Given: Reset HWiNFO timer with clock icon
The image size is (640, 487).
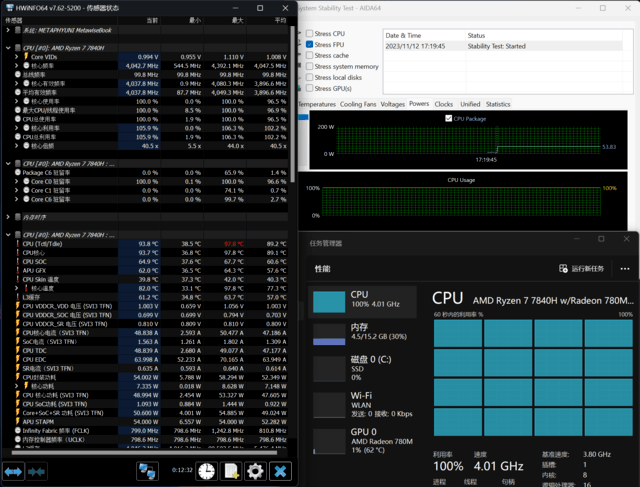Looking at the screenshot, I should [x=206, y=471].
